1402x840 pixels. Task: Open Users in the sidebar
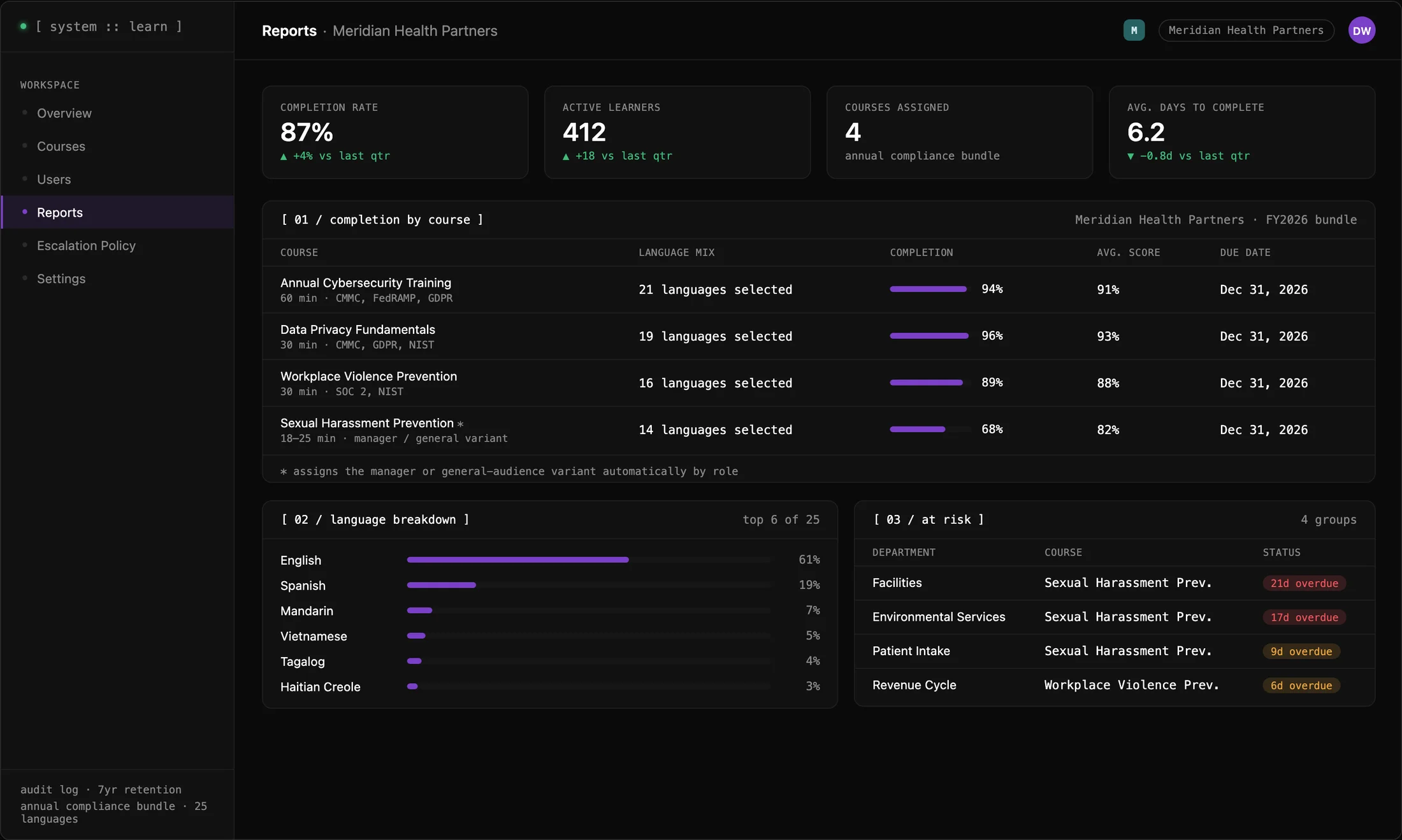point(117,179)
